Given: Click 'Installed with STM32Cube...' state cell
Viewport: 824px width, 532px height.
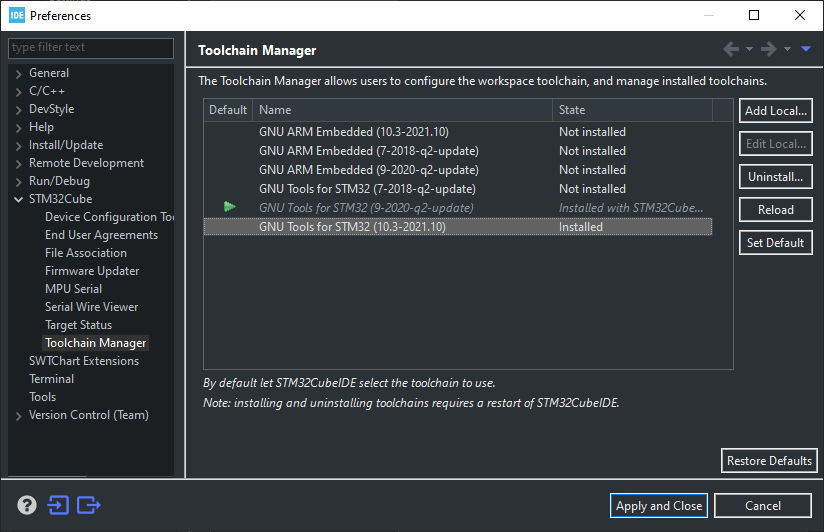Looking at the screenshot, I should 631,208.
